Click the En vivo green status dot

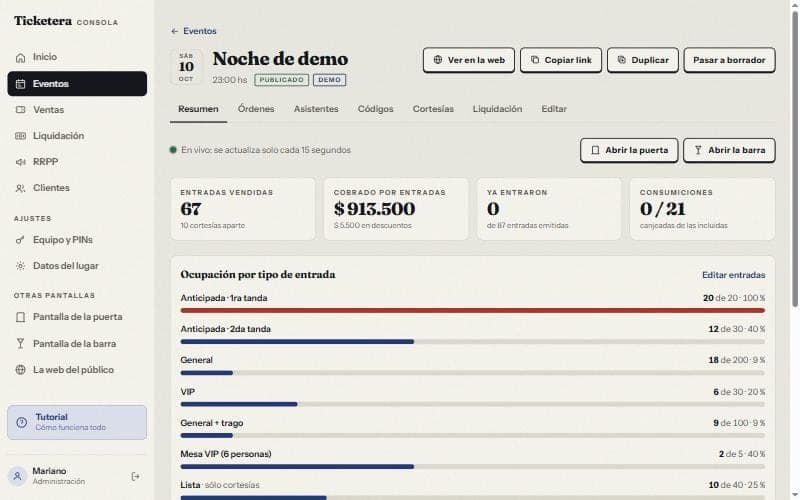coord(173,150)
